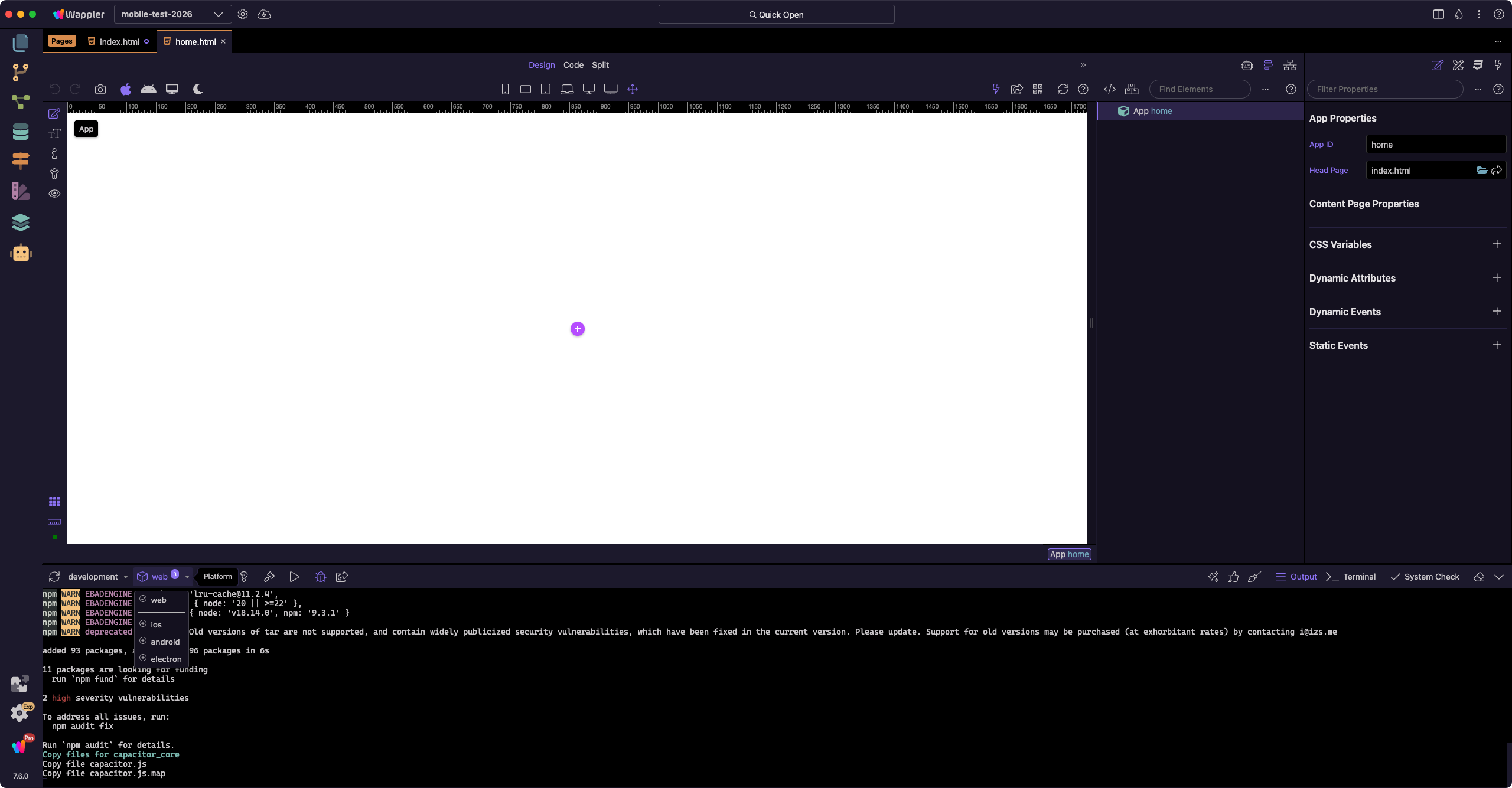Open the AI robot assistant sidebar icon
The width and height of the screenshot is (1512, 788).
(x=21, y=253)
